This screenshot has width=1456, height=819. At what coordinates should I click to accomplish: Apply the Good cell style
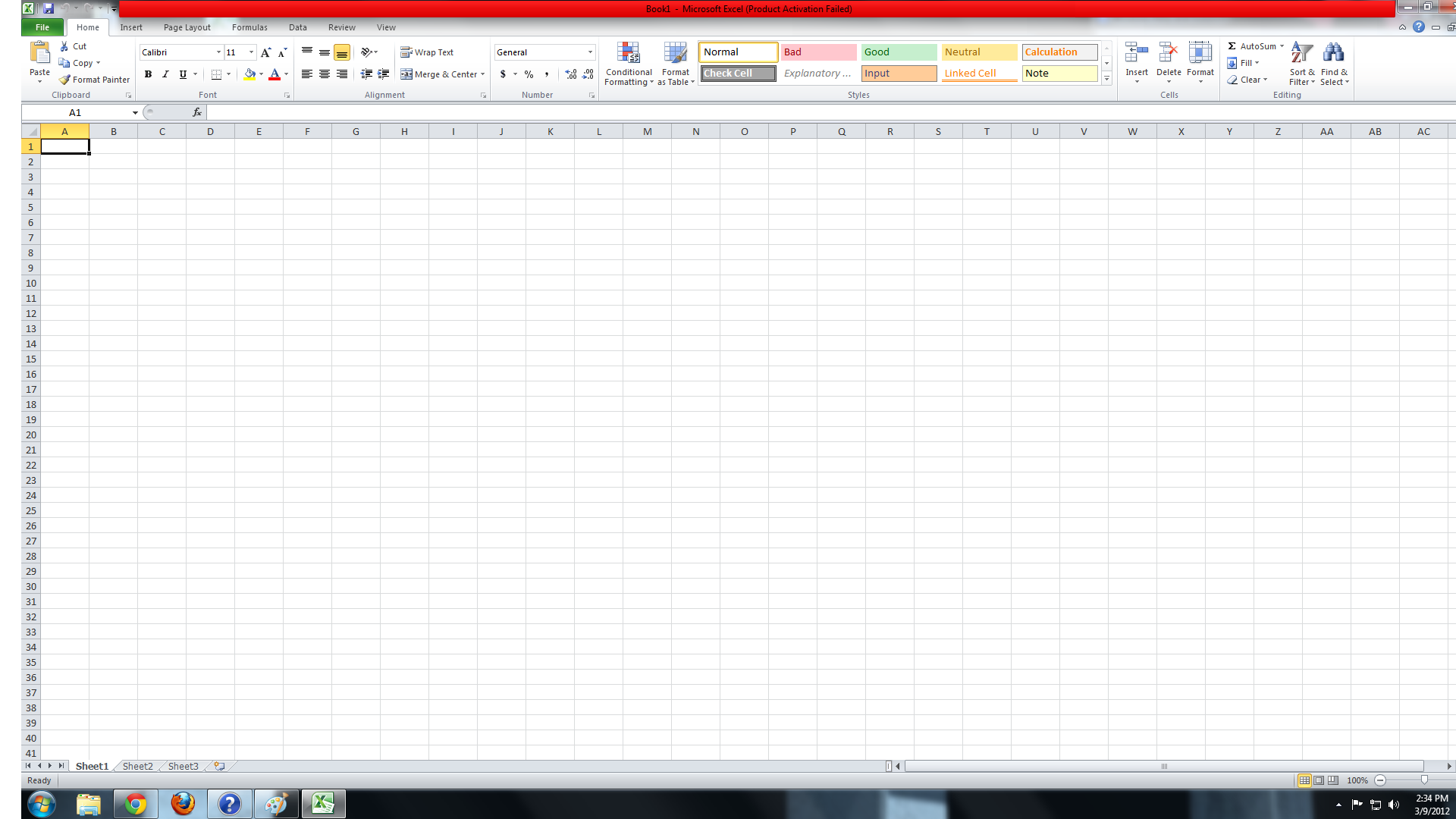coord(899,52)
